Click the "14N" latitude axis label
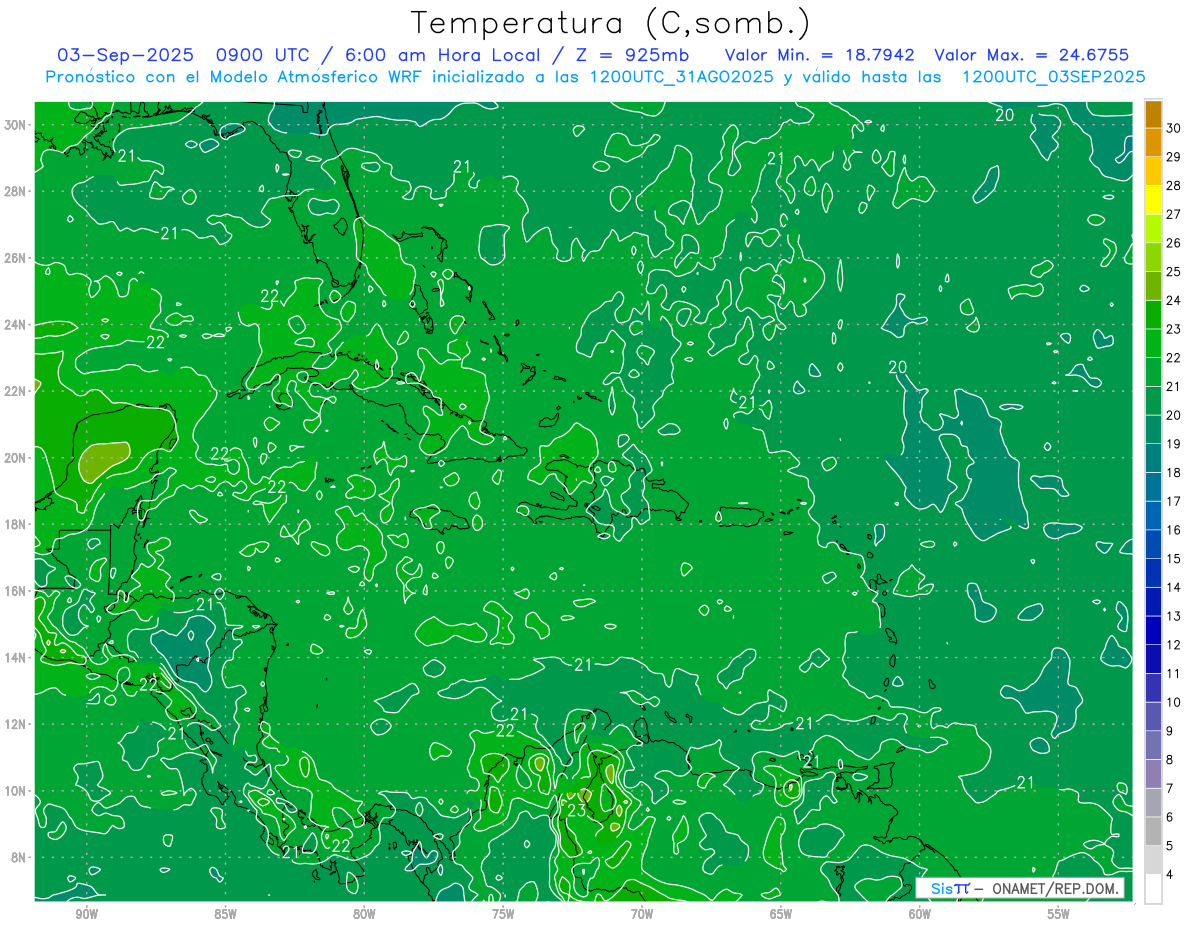Image resolution: width=1200 pixels, height=927 pixels. [16, 657]
